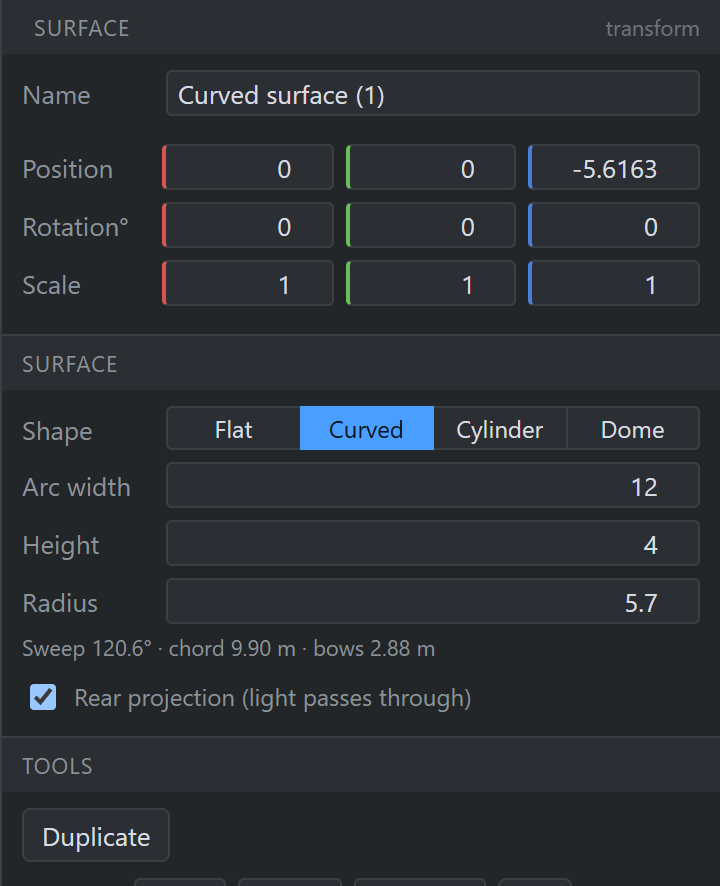Switch shape to Cylinder
Viewport: 720px width, 886px height.
click(500, 429)
